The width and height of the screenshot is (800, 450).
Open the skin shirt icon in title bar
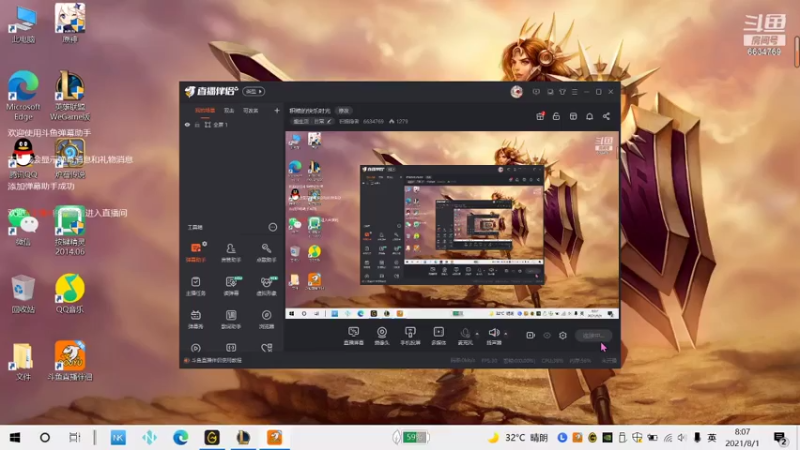(x=562, y=92)
